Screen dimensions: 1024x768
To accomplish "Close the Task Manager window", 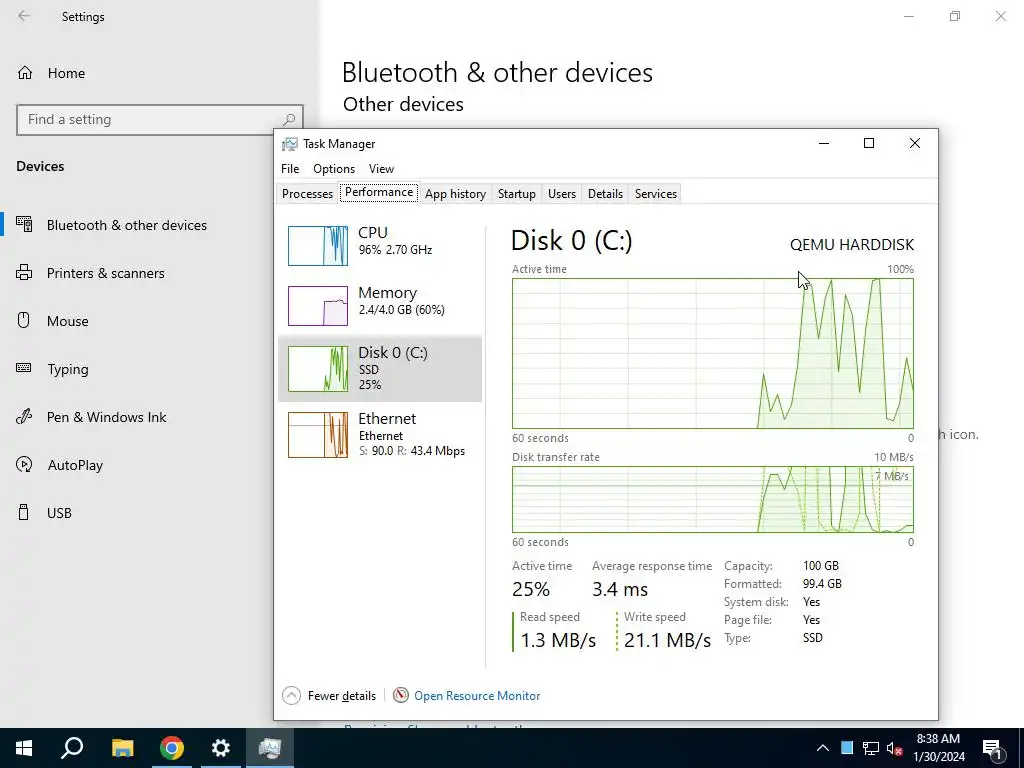I will pos(915,143).
